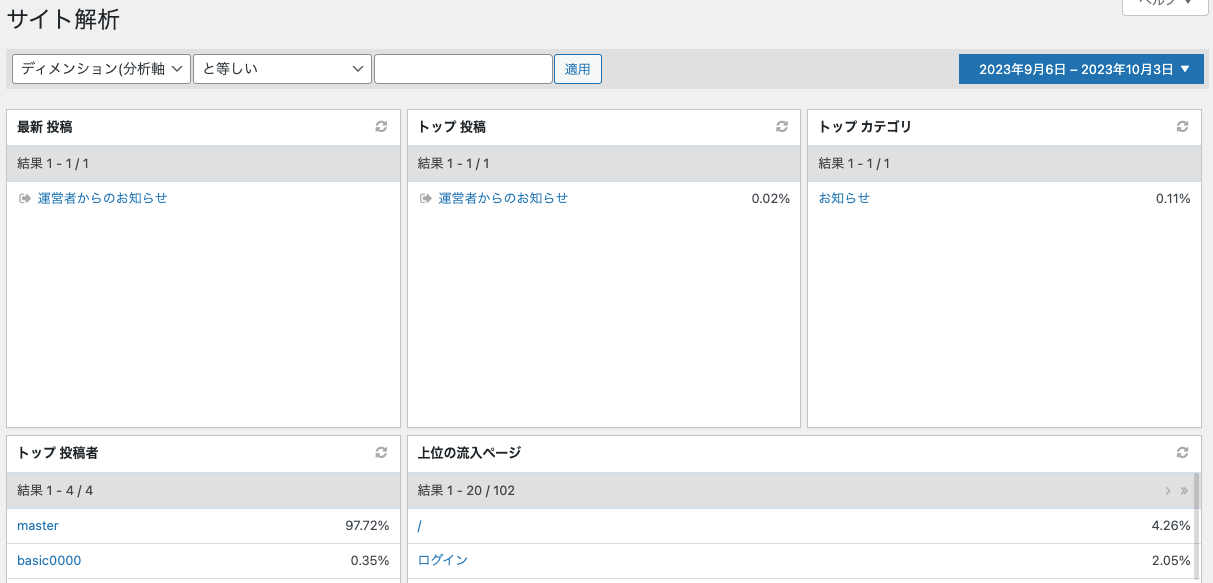
Task: Refresh the トップ カテゴリ panel
Action: point(1183,127)
